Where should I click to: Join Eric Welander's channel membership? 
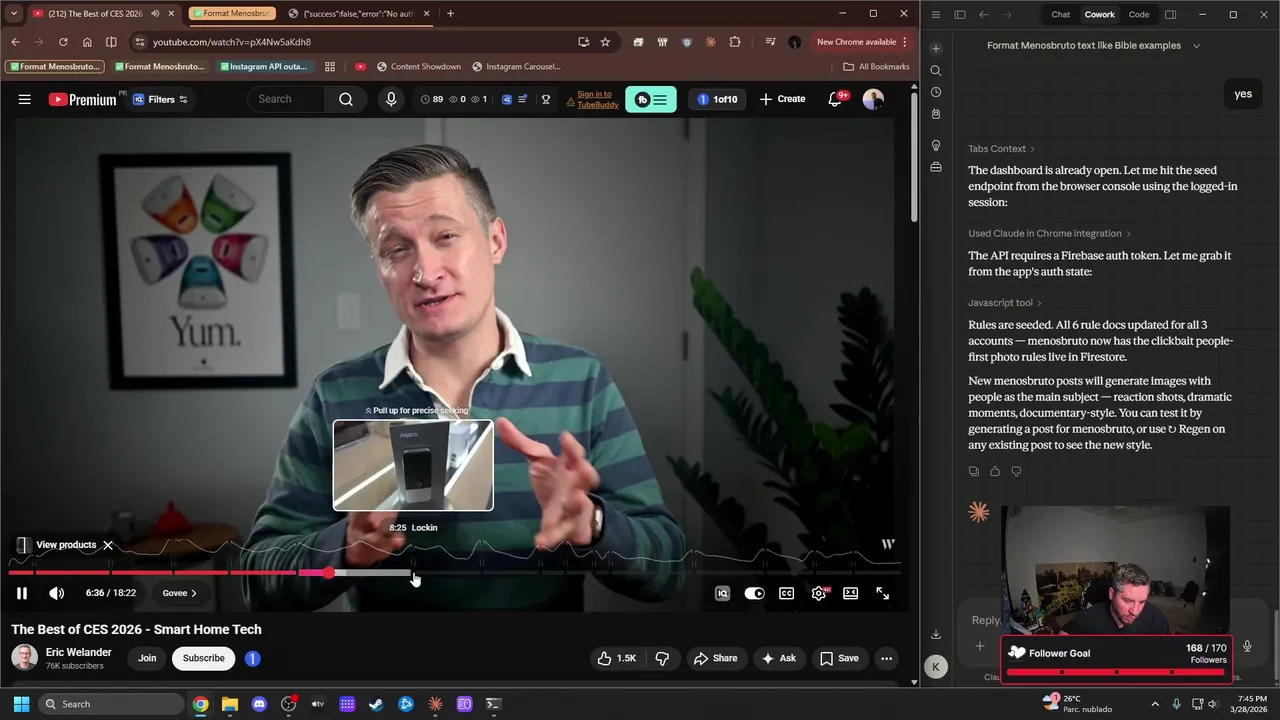[x=147, y=658]
